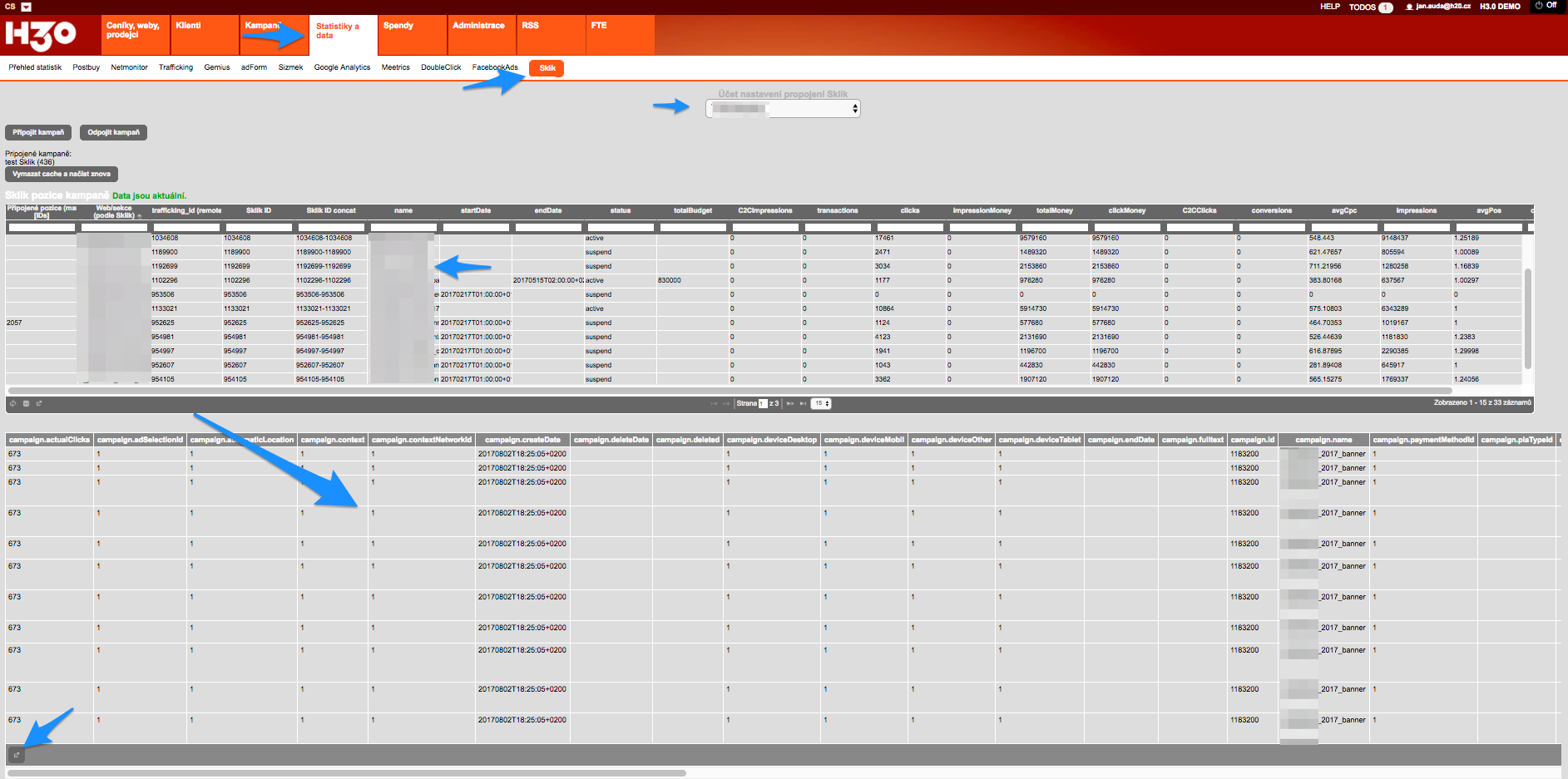Open the Sklik account selection dropdown
1568x779 pixels.
tap(783, 109)
